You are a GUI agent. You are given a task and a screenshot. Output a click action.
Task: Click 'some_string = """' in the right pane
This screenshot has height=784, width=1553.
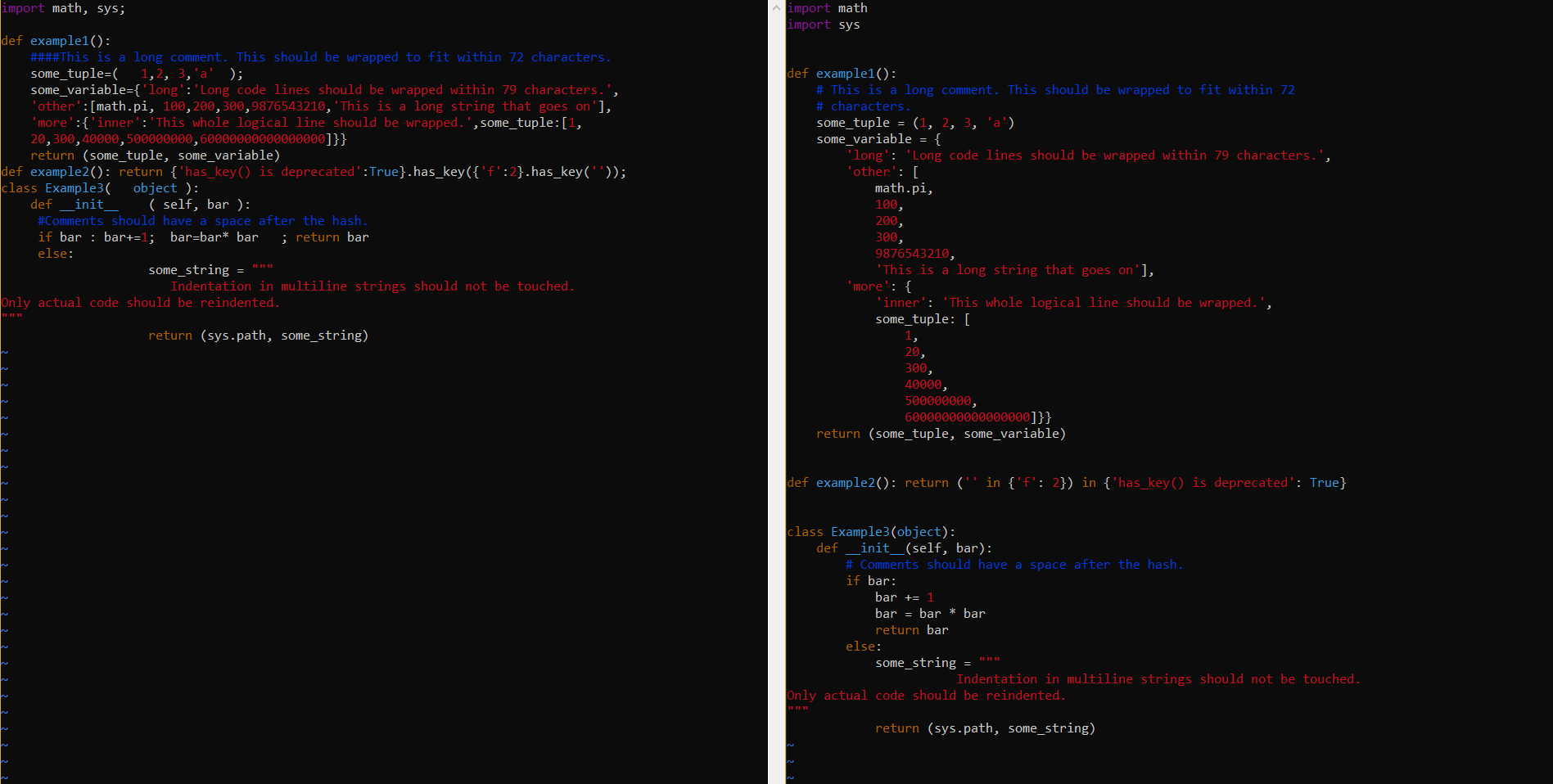point(937,663)
